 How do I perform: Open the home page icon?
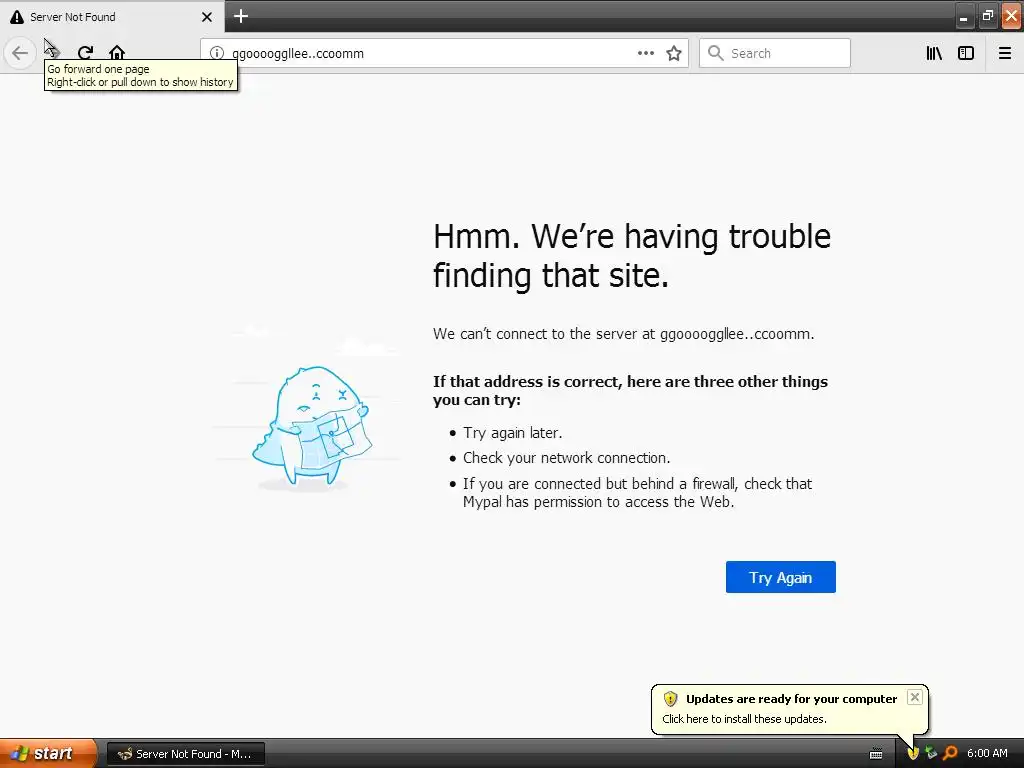point(117,53)
